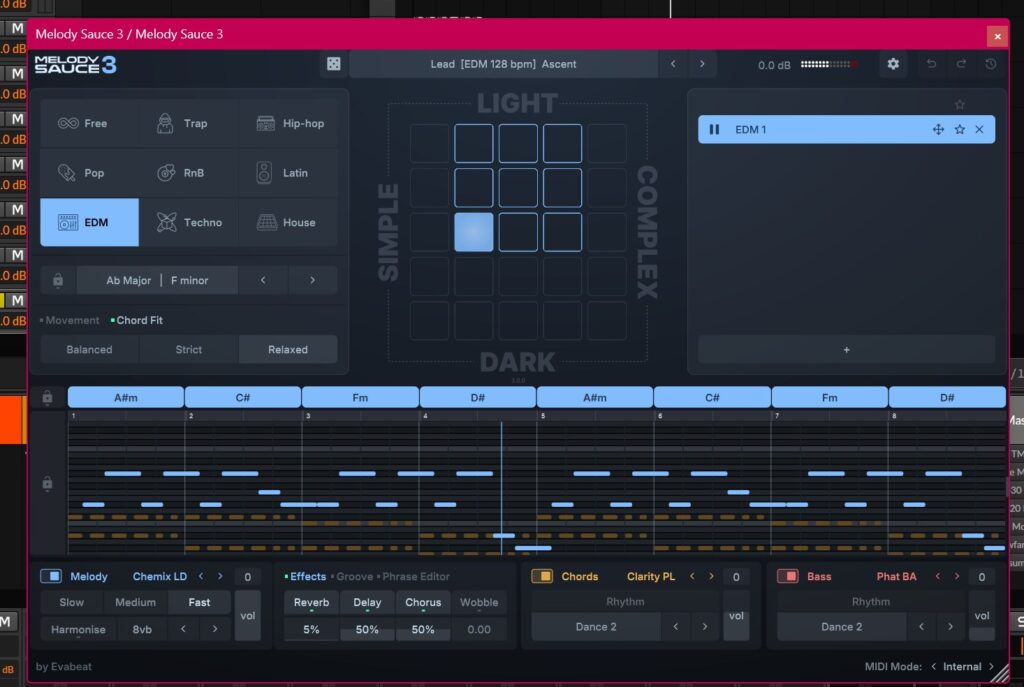Viewport: 1024px width, 687px height.
Task: Click the drag-move icon on EDM 1
Action: click(938, 130)
